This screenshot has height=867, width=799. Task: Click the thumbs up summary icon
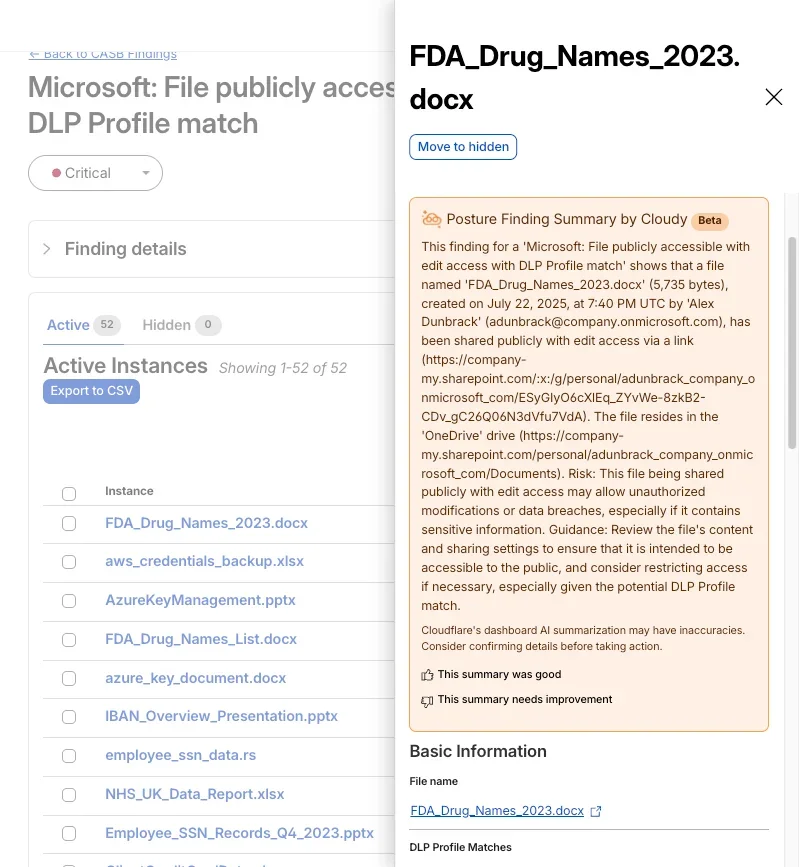(x=427, y=675)
